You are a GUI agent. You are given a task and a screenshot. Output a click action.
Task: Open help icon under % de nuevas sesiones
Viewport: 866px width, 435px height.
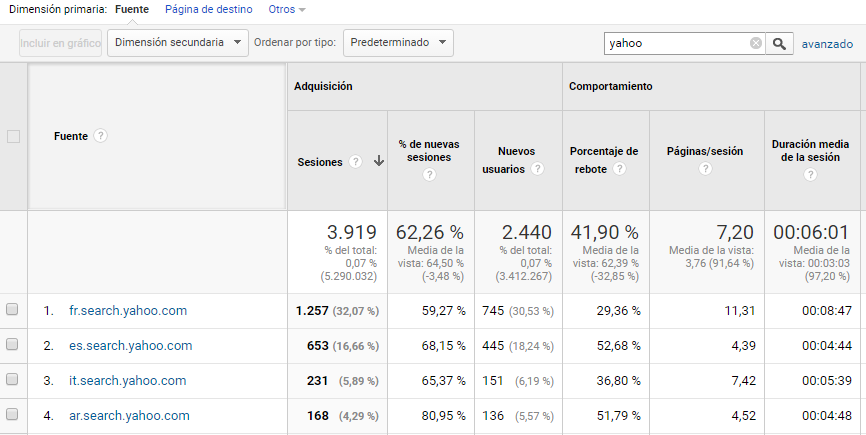429,174
